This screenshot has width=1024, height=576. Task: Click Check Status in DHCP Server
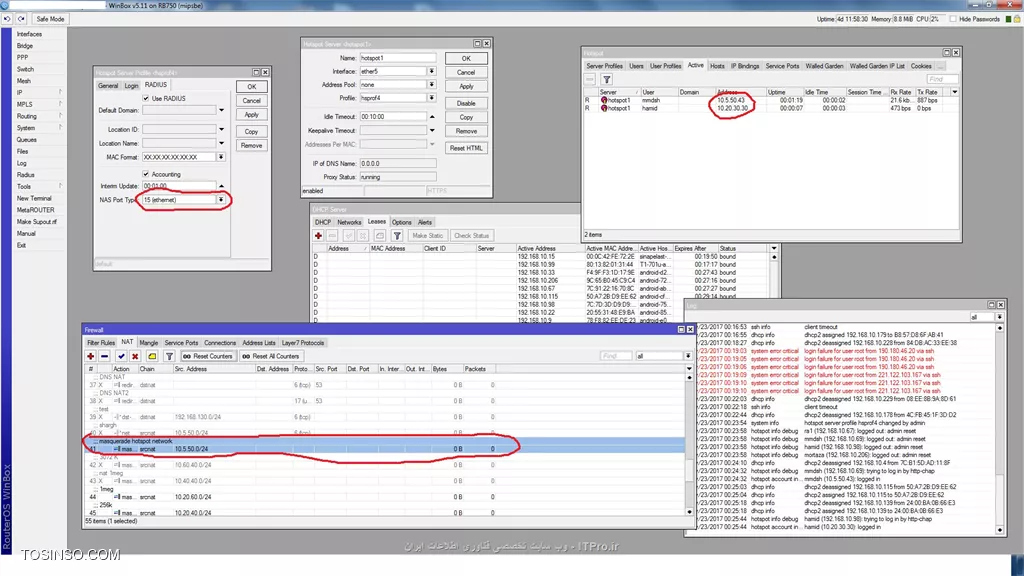472,235
